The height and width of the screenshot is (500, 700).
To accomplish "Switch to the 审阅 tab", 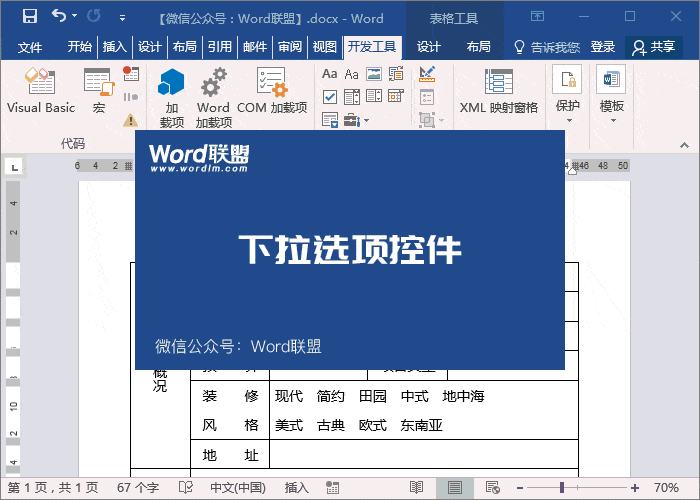I will [x=290, y=47].
